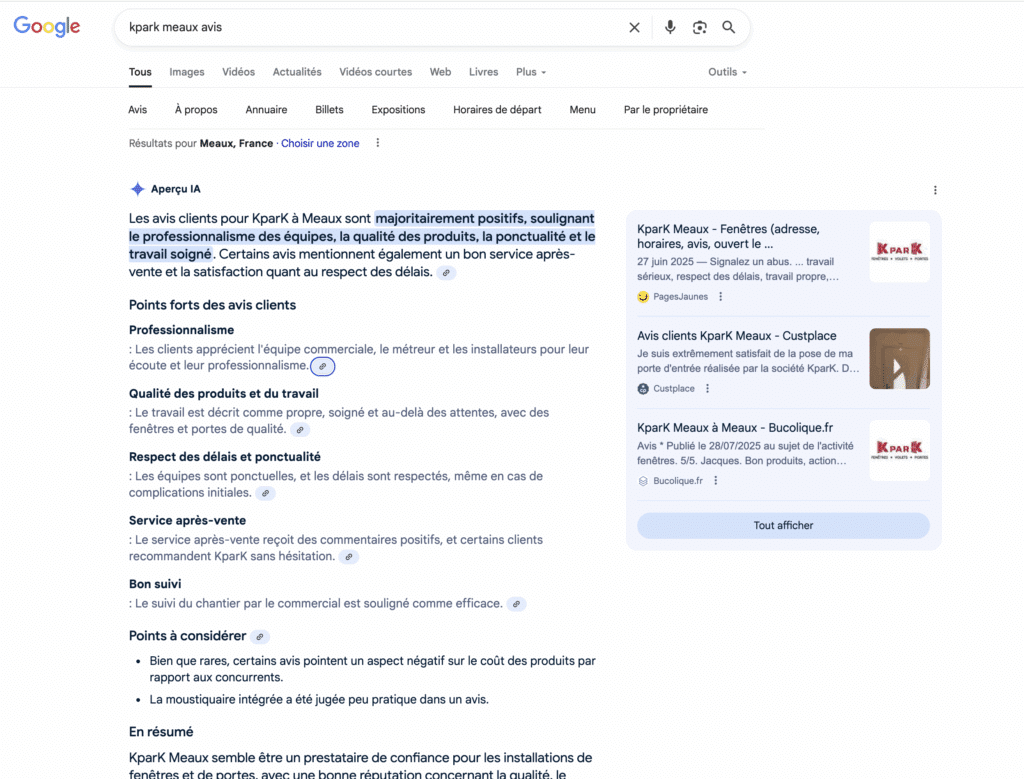Click the Tout afficher button
Screen dimensions: 1024x779
[x=783, y=525]
